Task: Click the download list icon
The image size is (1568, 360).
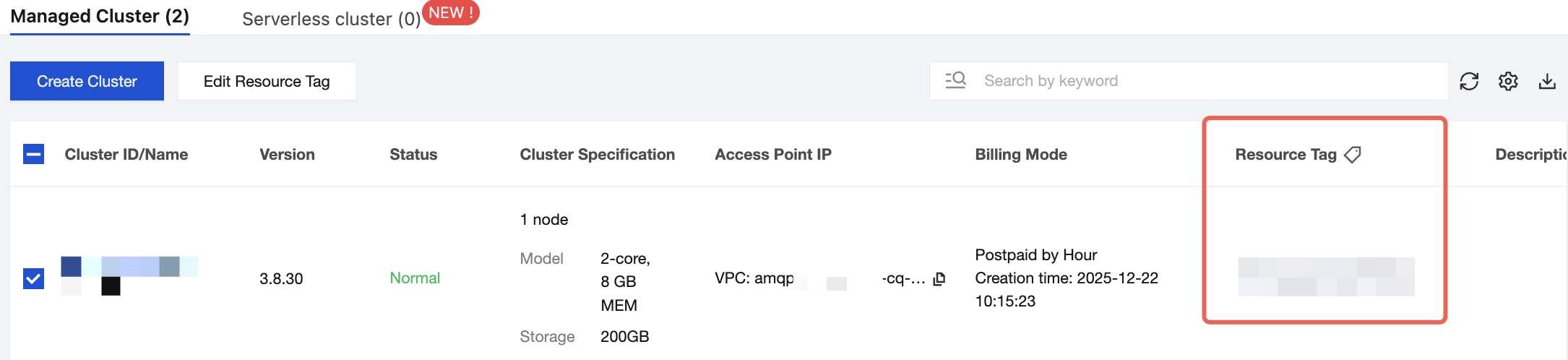Action: tap(1547, 81)
